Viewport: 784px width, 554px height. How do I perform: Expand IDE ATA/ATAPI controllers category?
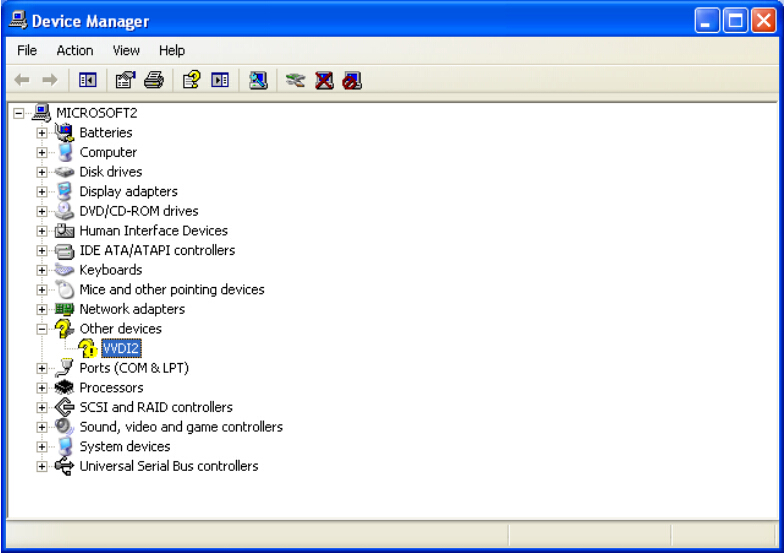point(42,250)
